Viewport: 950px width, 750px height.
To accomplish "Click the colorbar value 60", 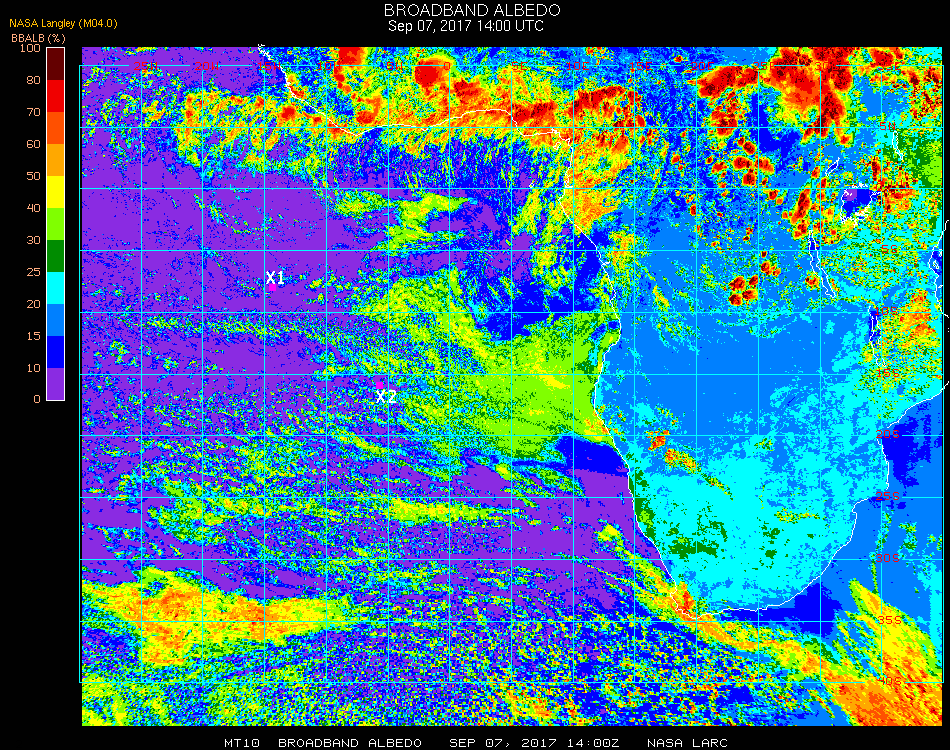I will [x=33, y=144].
